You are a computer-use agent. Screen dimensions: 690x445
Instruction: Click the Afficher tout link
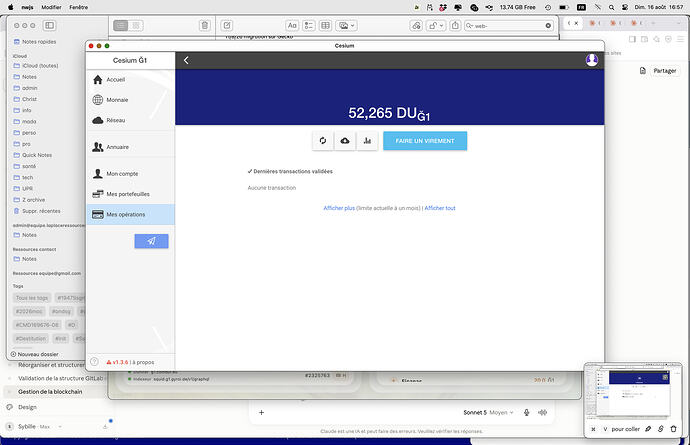pyautogui.click(x=440, y=208)
